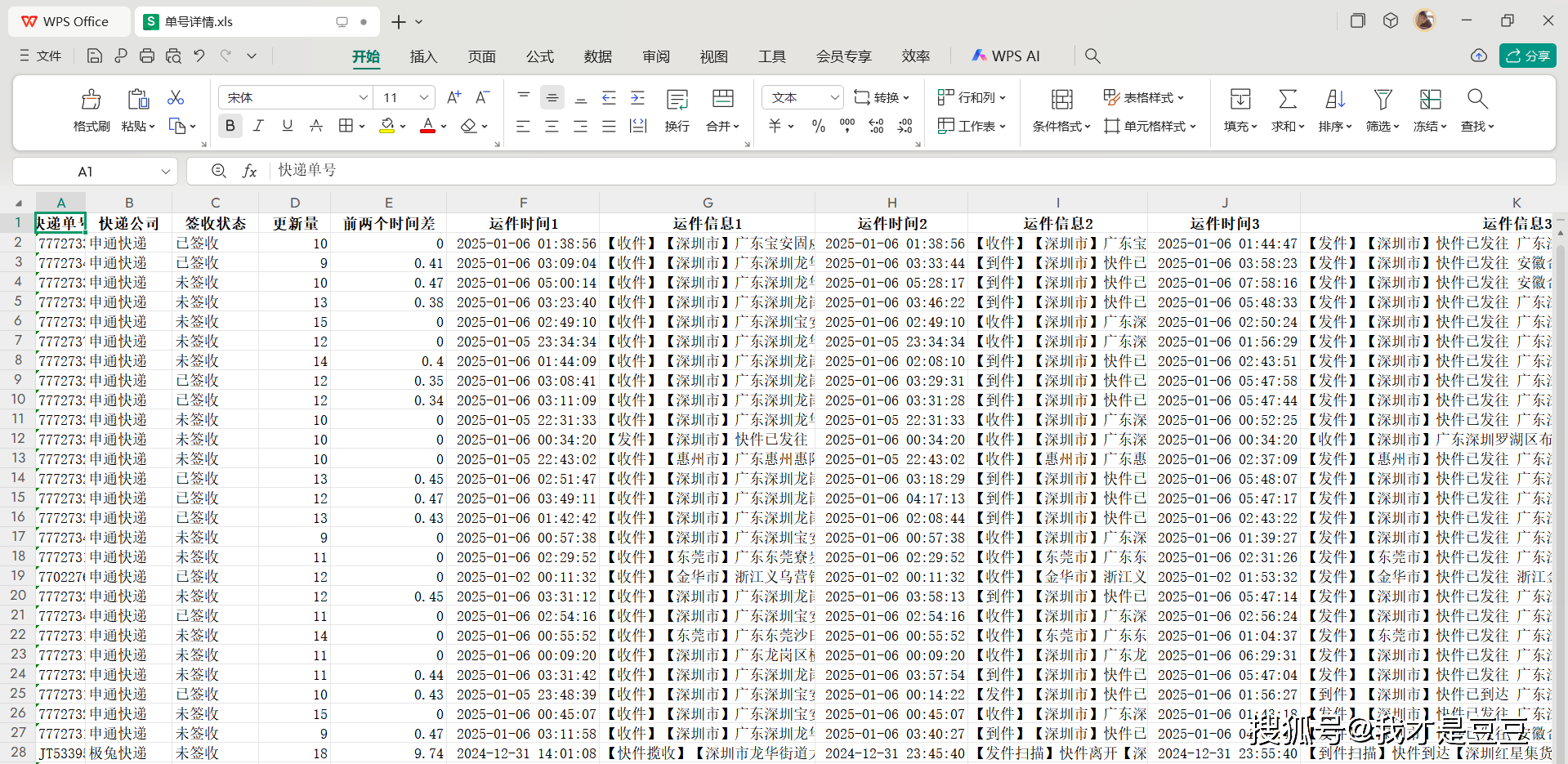The height and width of the screenshot is (764, 1568).
Task: Click the percent style icon
Action: click(818, 126)
